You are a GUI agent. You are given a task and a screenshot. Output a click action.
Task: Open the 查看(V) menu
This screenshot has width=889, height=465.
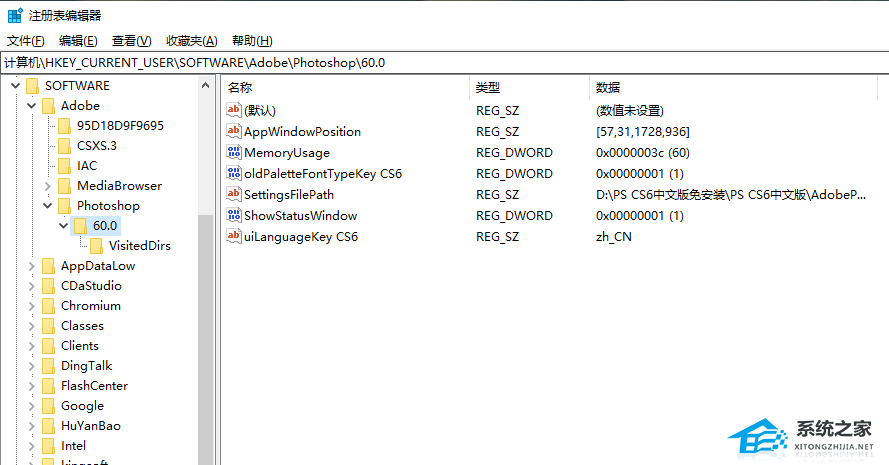132,41
